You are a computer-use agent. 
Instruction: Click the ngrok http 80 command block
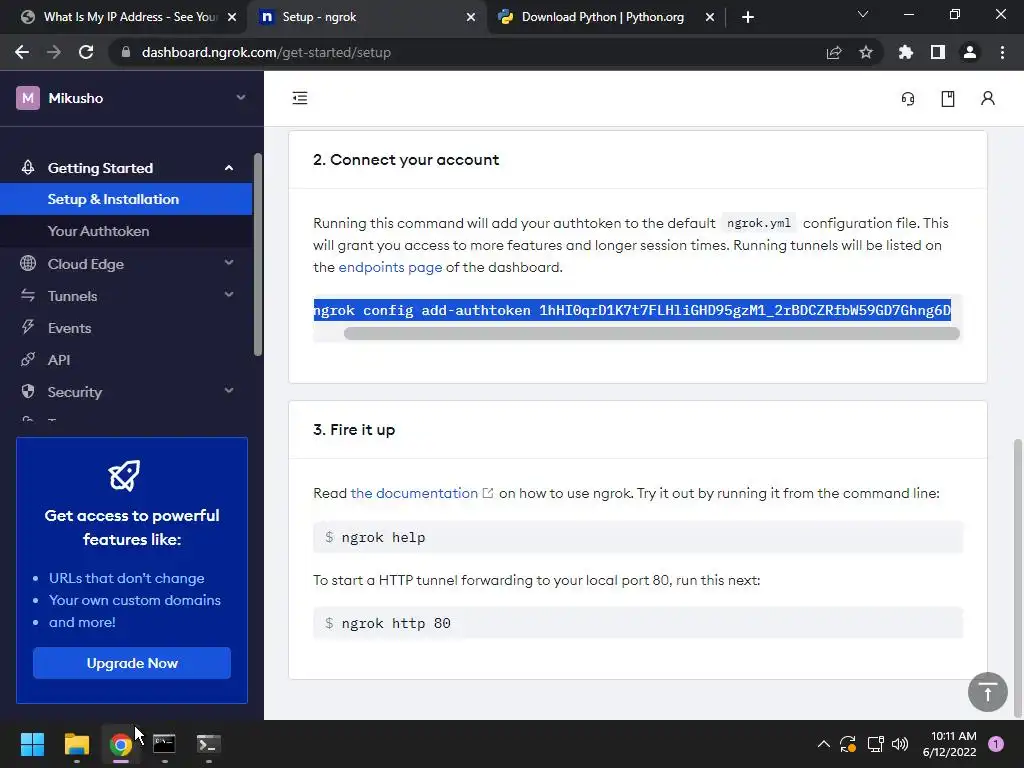click(638, 623)
